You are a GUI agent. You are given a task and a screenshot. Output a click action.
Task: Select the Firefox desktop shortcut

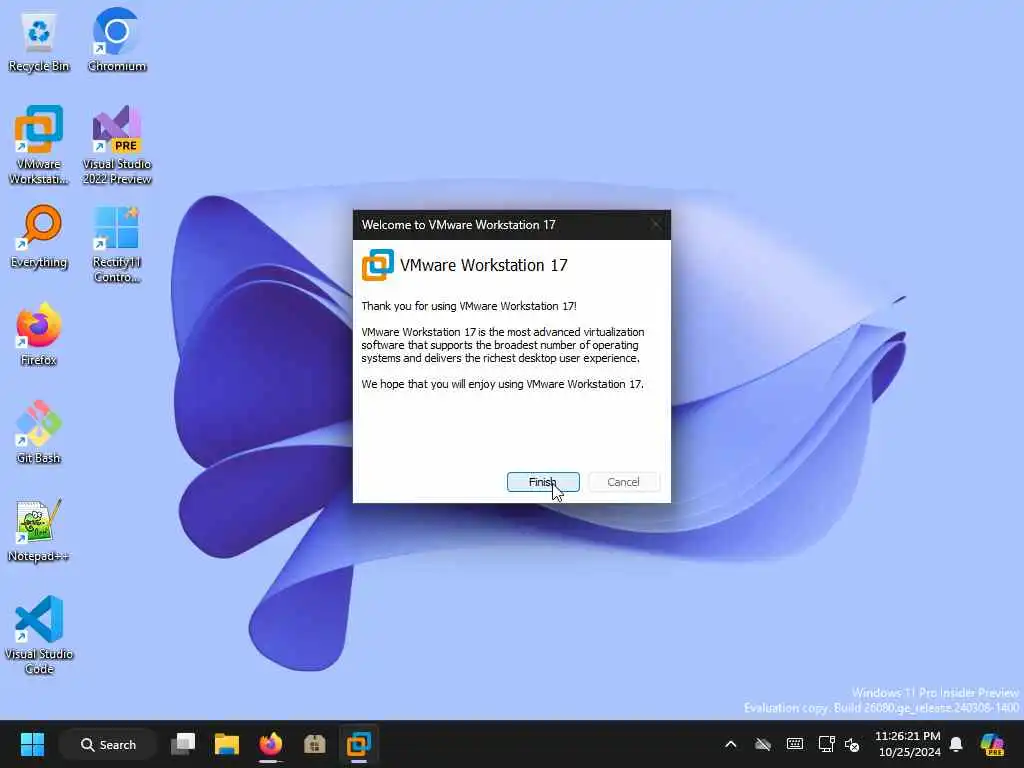click(x=39, y=334)
